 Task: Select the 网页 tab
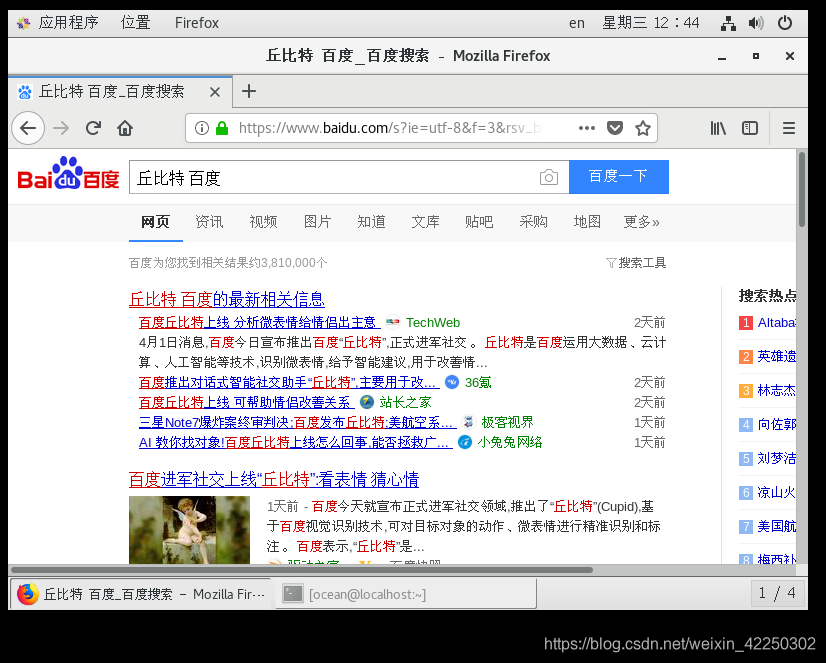click(155, 222)
